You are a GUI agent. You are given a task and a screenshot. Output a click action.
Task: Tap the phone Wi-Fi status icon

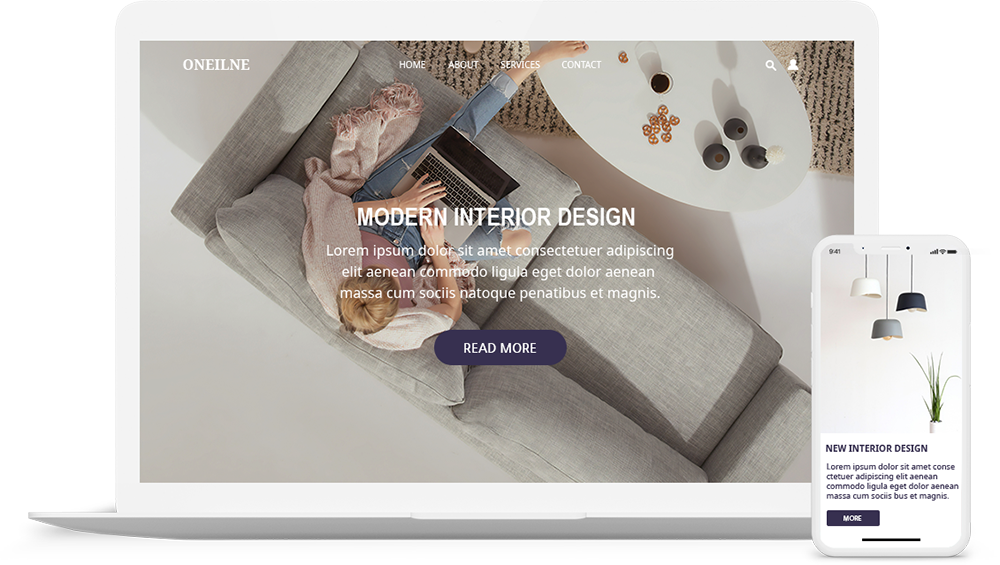943,251
